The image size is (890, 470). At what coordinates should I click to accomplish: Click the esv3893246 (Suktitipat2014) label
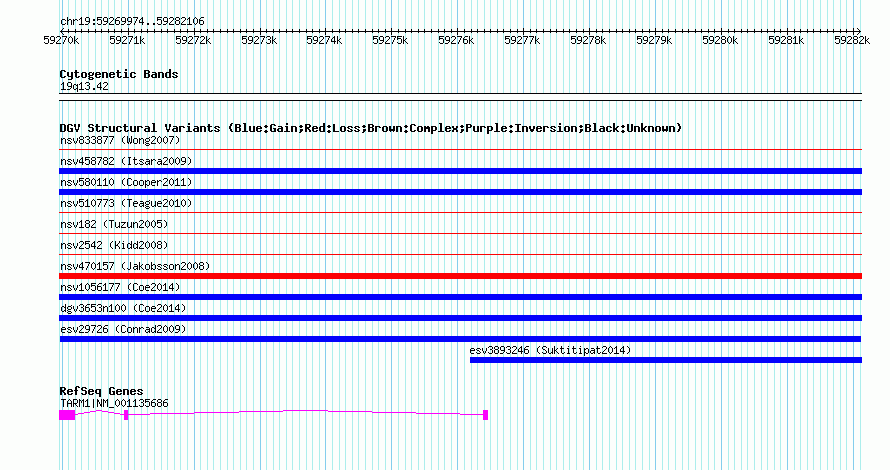550,350
